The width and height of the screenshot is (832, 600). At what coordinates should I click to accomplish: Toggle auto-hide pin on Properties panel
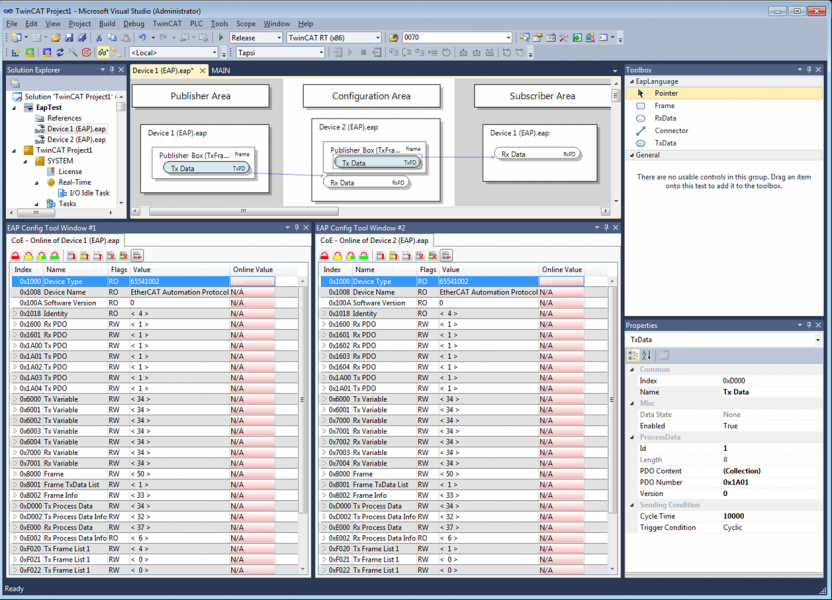(x=809, y=325)
